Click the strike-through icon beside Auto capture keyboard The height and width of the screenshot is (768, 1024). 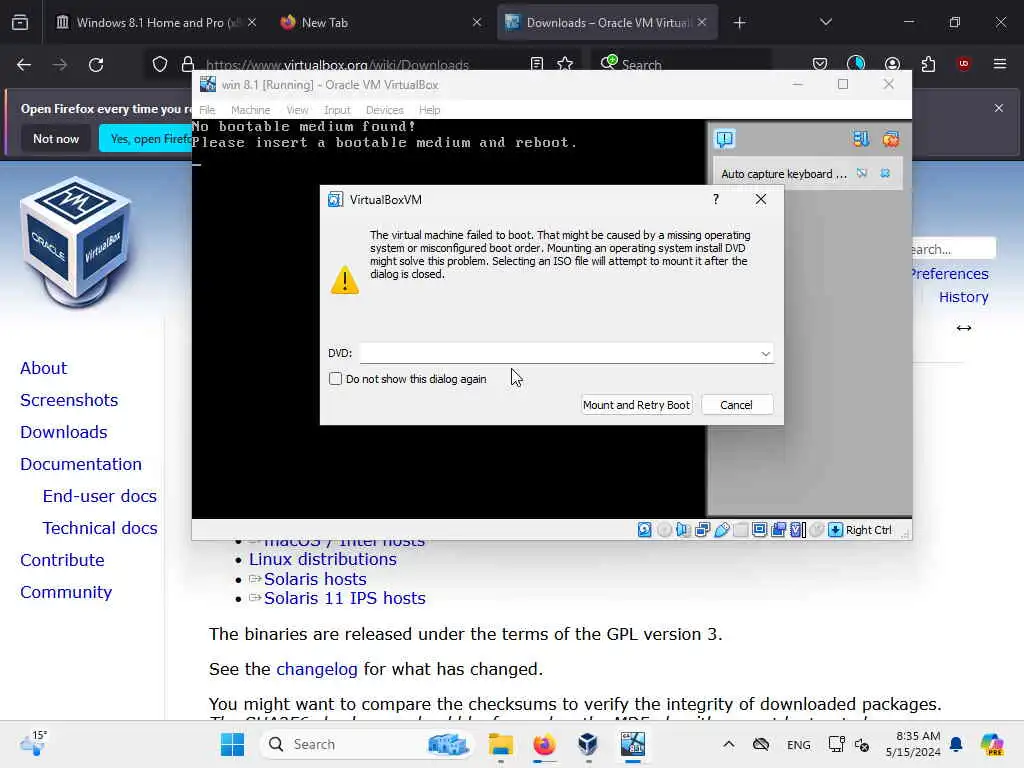pyautogui.click(x=862, y=173)
